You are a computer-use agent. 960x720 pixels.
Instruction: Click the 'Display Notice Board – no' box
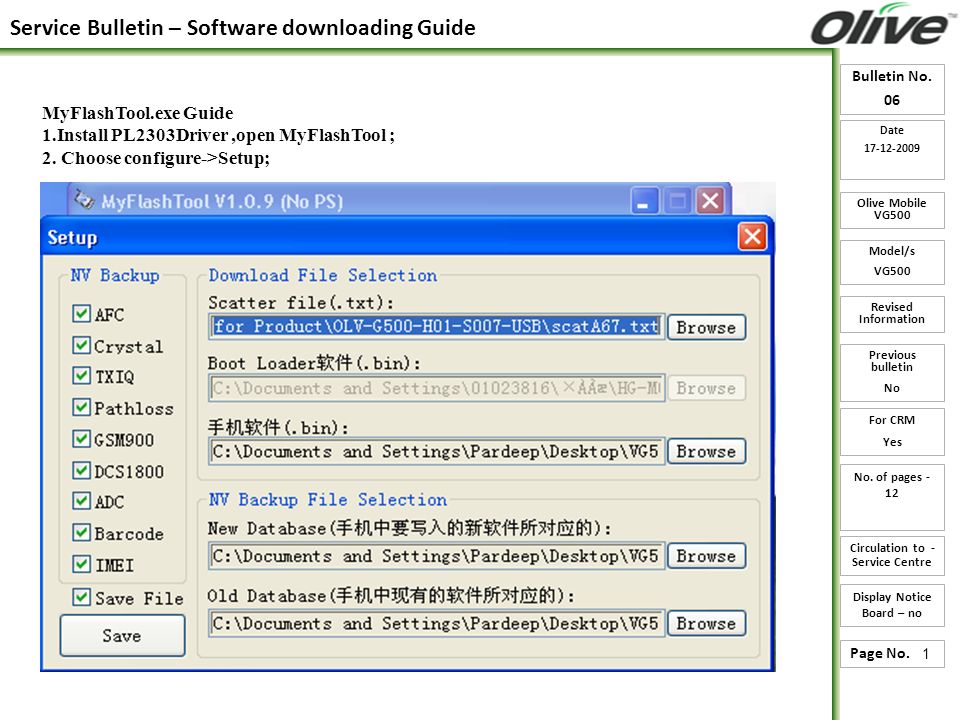click(892, 605)
